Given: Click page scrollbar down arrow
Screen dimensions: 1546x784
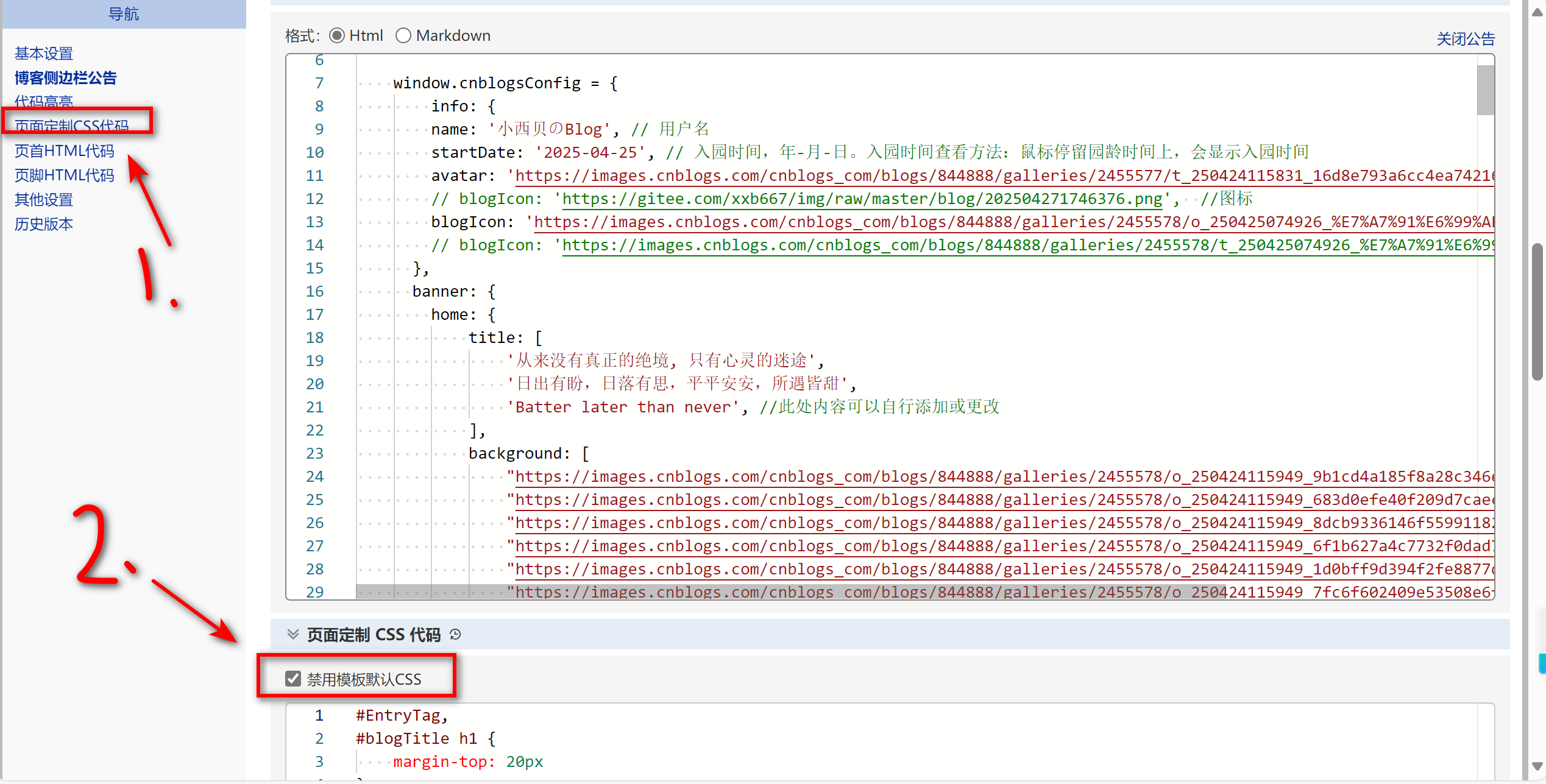Looking at the screenshot, I should coord(1537,766).
